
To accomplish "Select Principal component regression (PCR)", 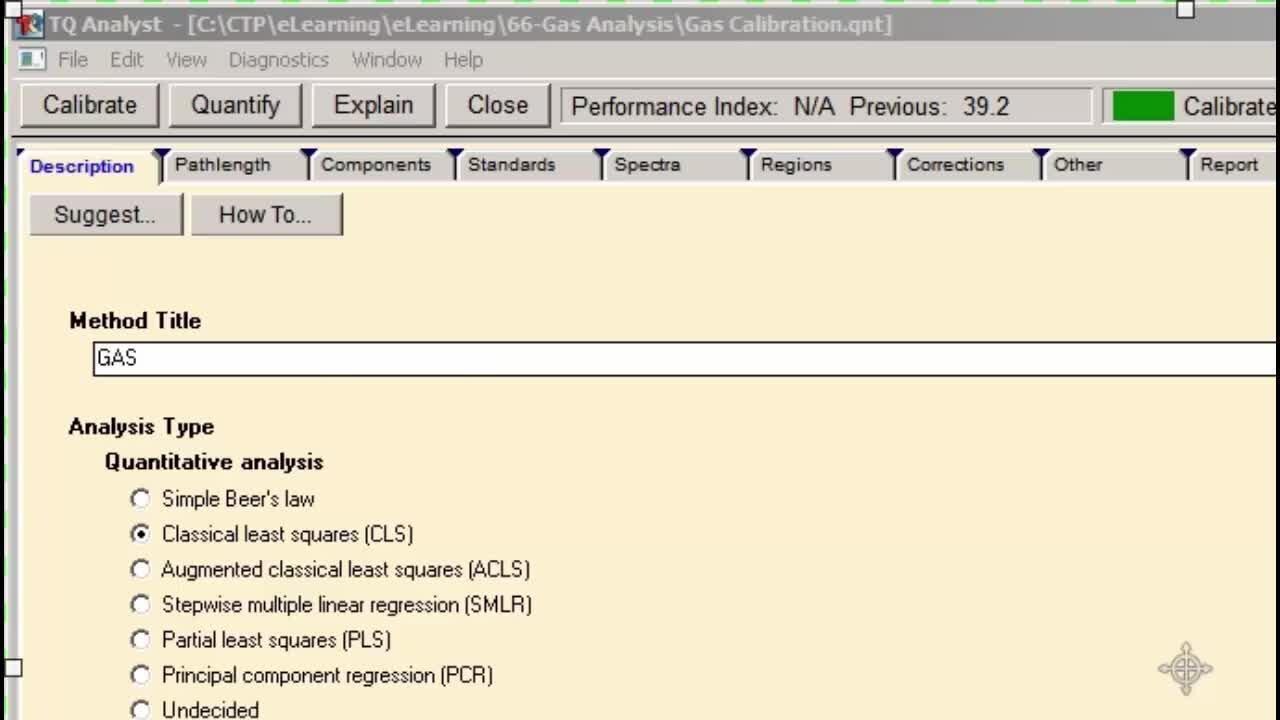I will (x=140, y=675).
